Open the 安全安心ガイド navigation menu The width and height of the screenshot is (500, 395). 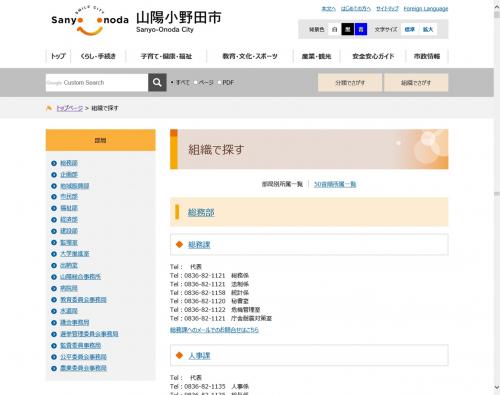coord(373,56)
